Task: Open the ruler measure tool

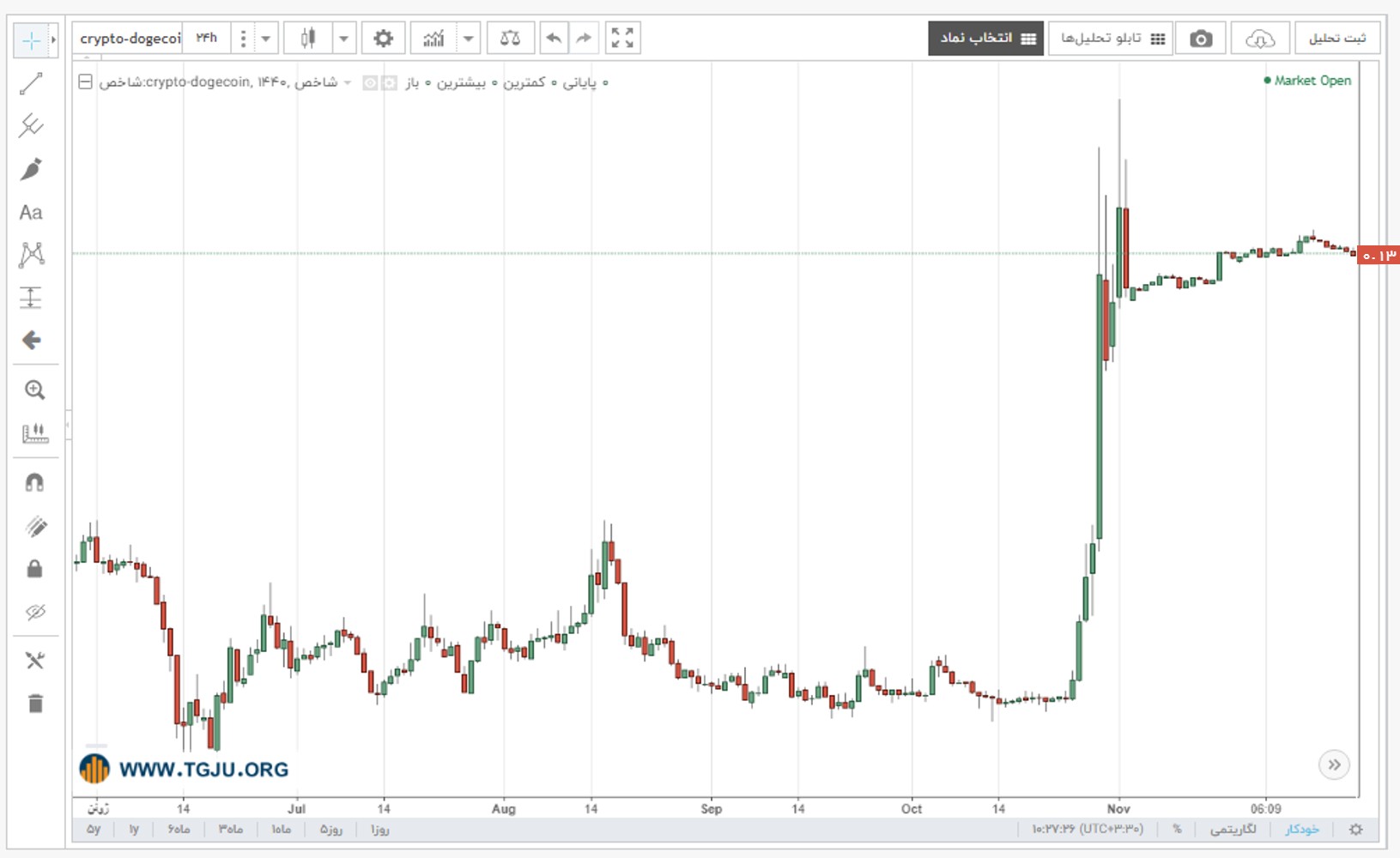Action: click(x=34, y=433)
